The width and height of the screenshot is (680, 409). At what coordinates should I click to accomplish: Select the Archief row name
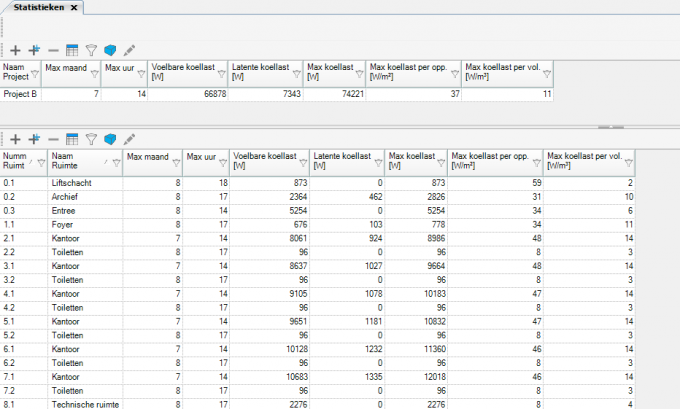65,197
